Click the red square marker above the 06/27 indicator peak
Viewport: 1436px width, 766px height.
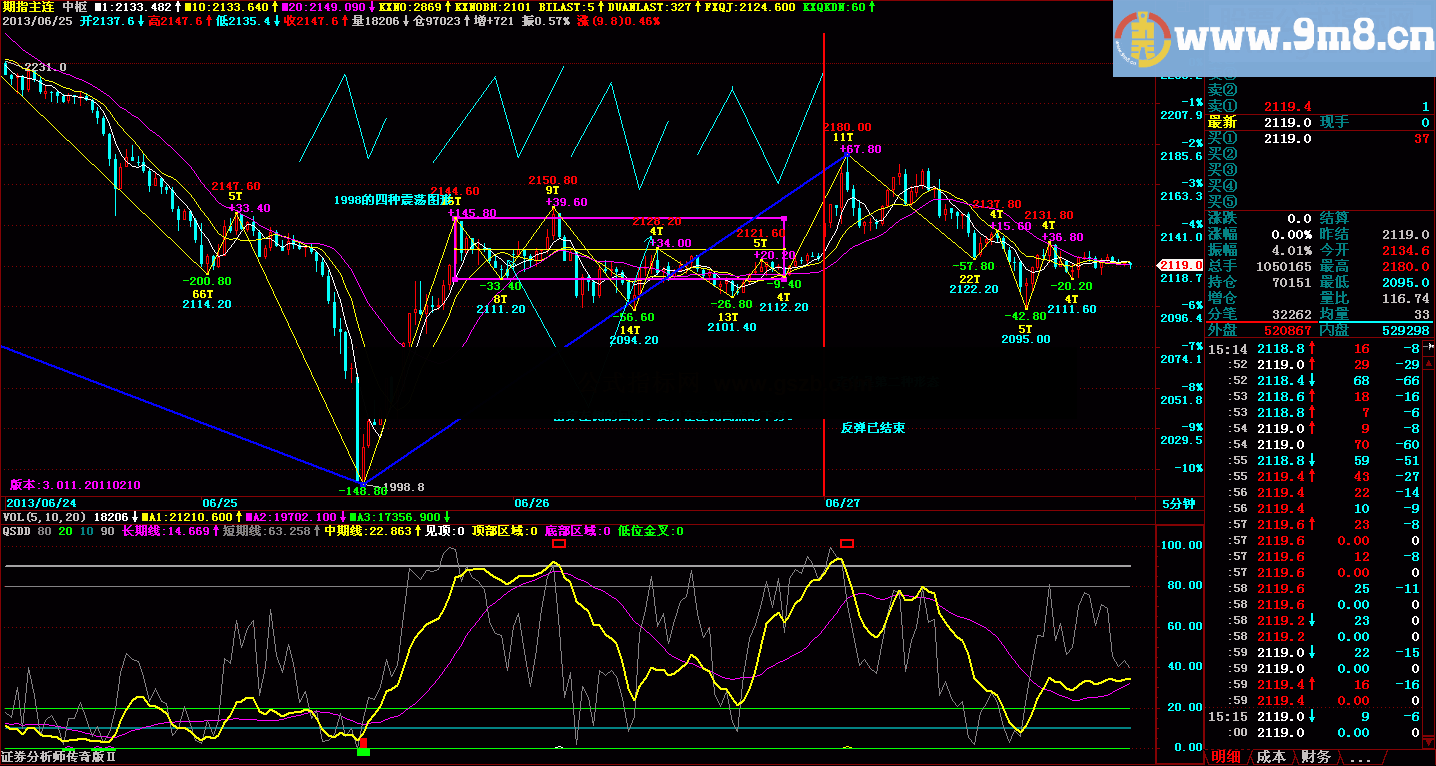847,543
